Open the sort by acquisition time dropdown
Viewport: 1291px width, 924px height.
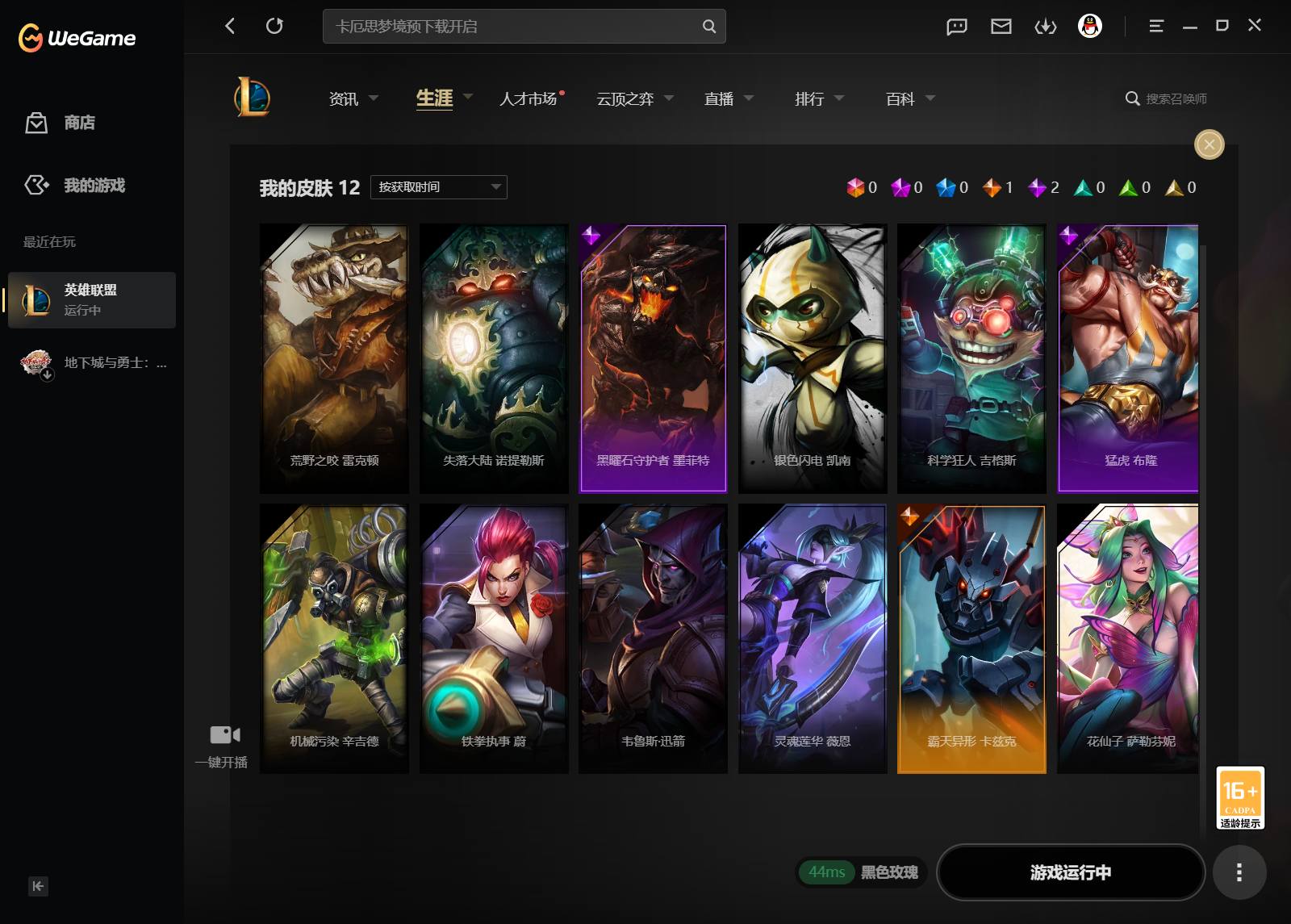tap(439, 187)
